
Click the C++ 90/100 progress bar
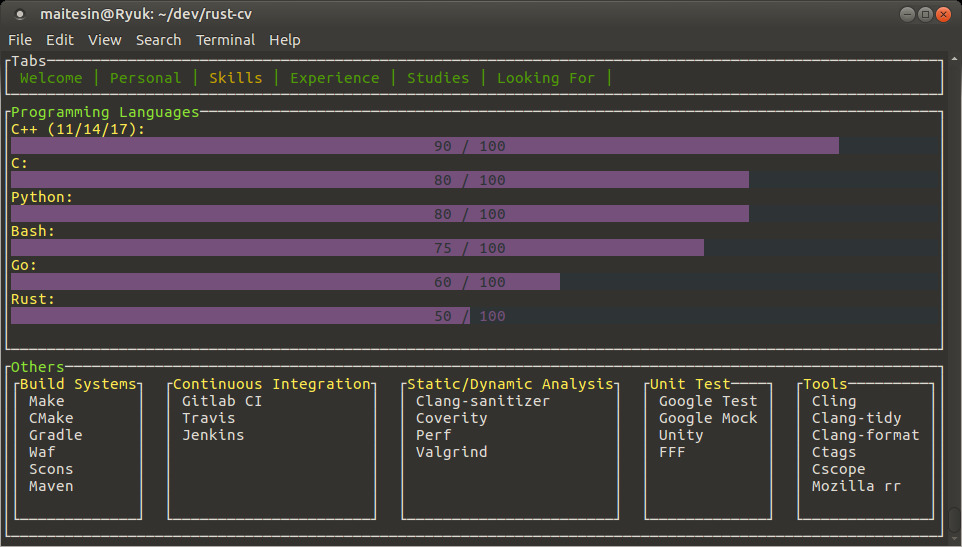(425, 146)
